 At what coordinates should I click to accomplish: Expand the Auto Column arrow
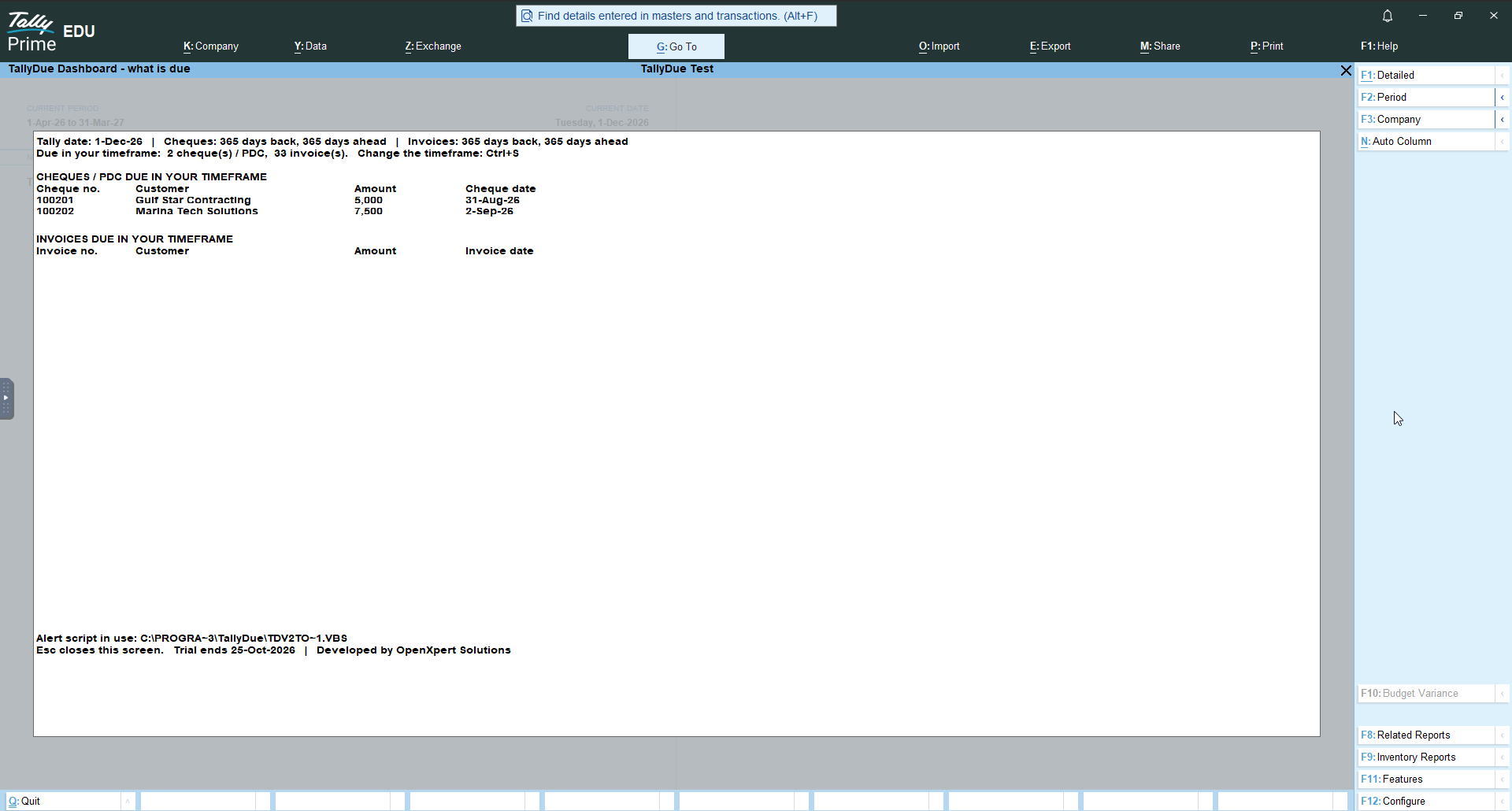point(1503,141)
